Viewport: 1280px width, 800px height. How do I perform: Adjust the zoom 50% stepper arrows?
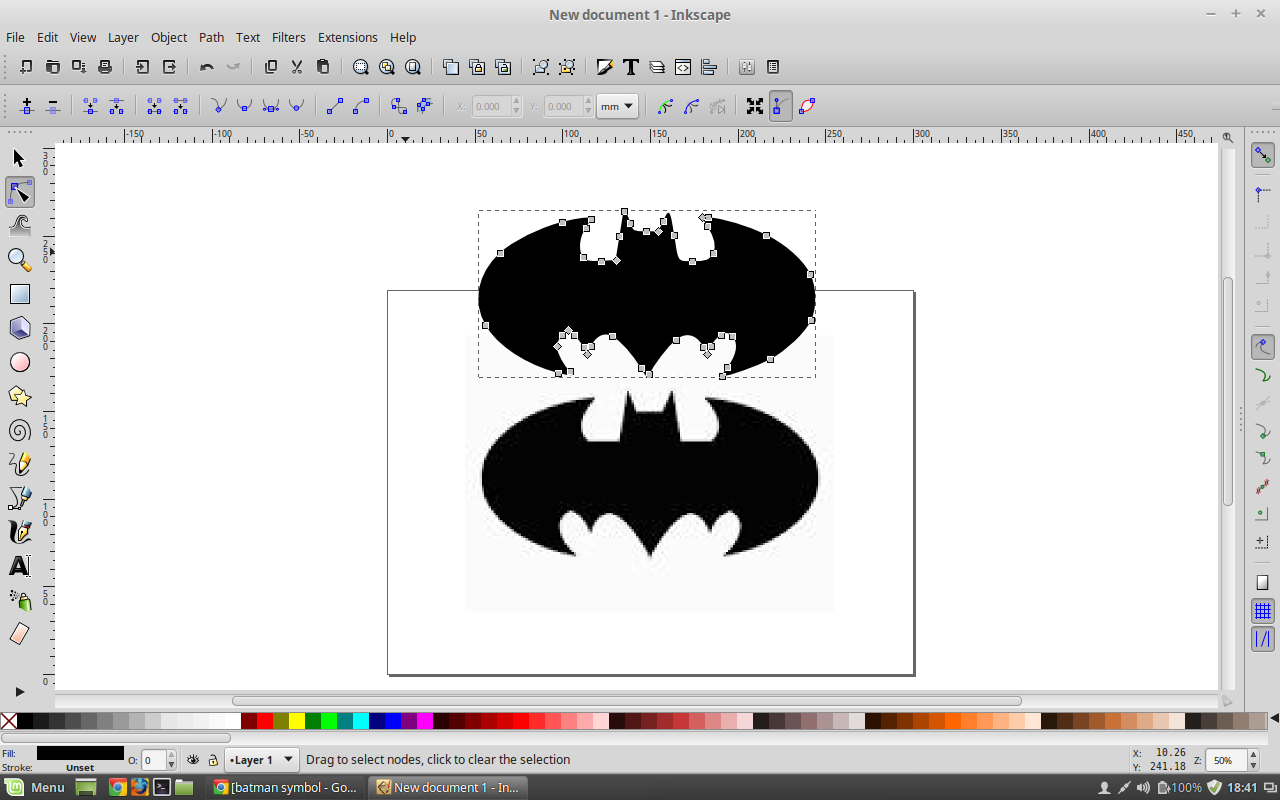click(x=1254, y=760)
